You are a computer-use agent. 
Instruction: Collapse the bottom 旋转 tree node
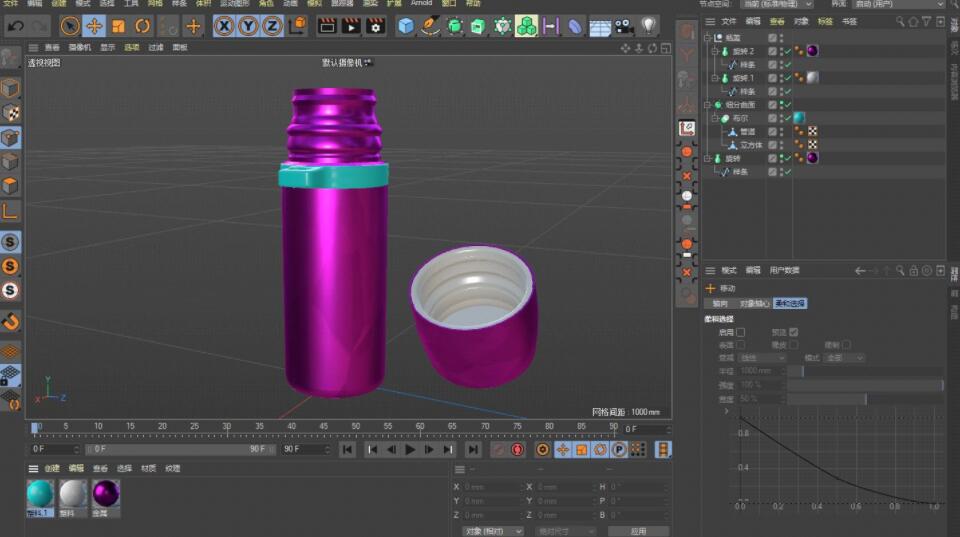(x=707, y=159)
